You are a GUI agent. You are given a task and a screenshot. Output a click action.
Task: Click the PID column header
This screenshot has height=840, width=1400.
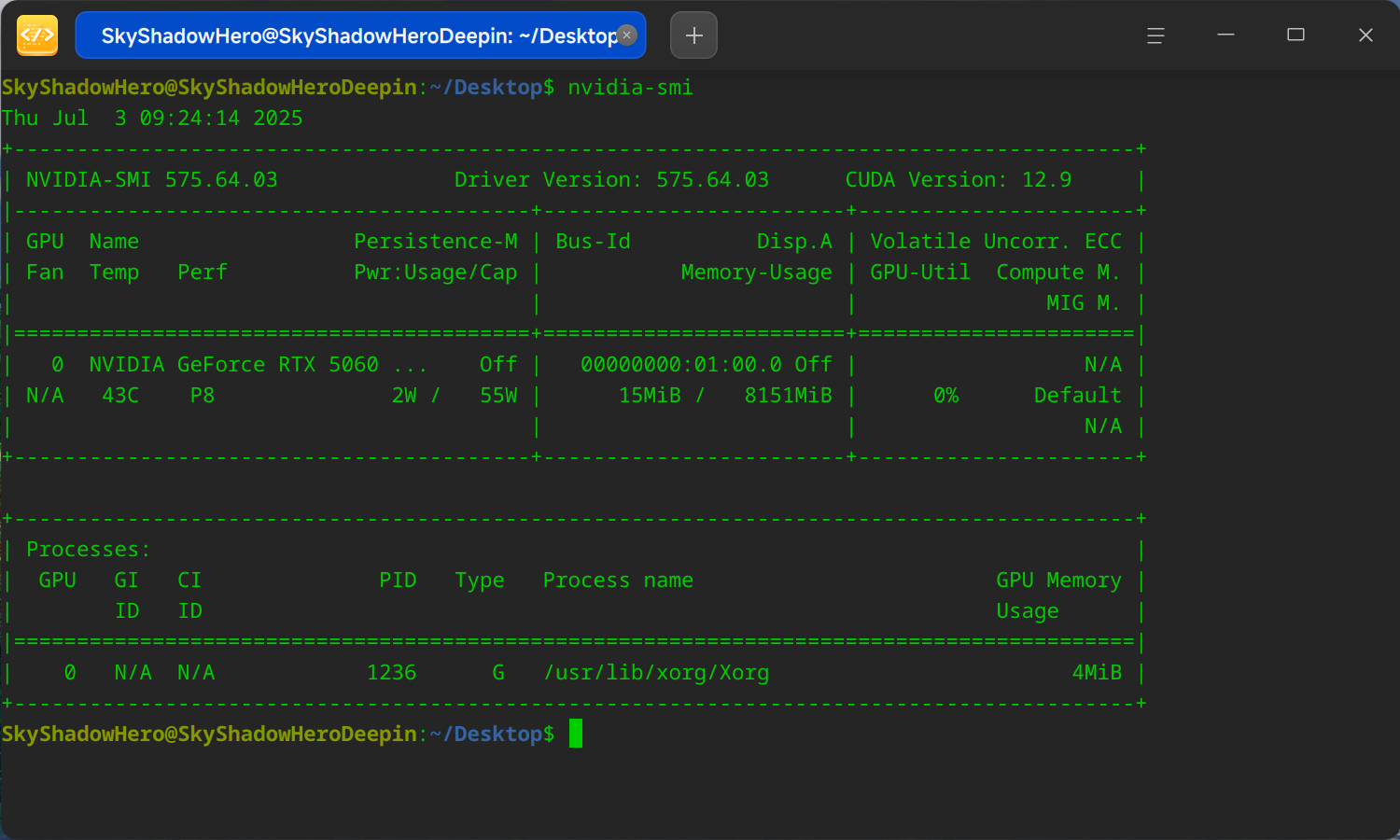click(x=398, y=581)
